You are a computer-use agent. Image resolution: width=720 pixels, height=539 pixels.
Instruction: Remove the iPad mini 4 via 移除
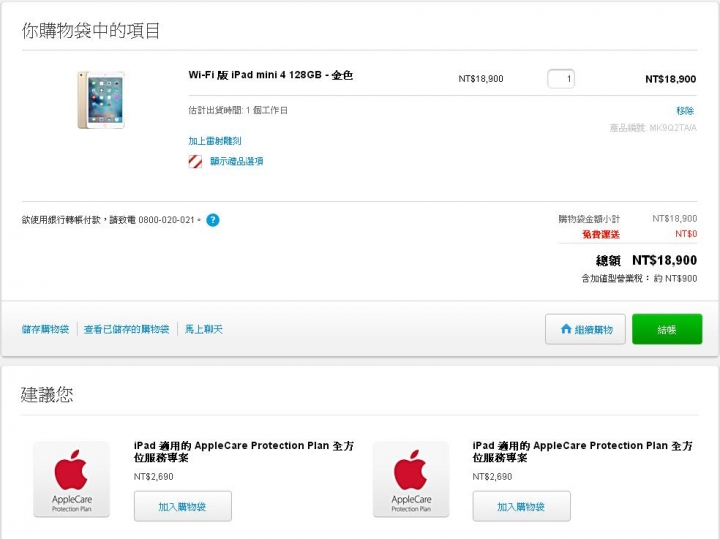coord(685,111)
